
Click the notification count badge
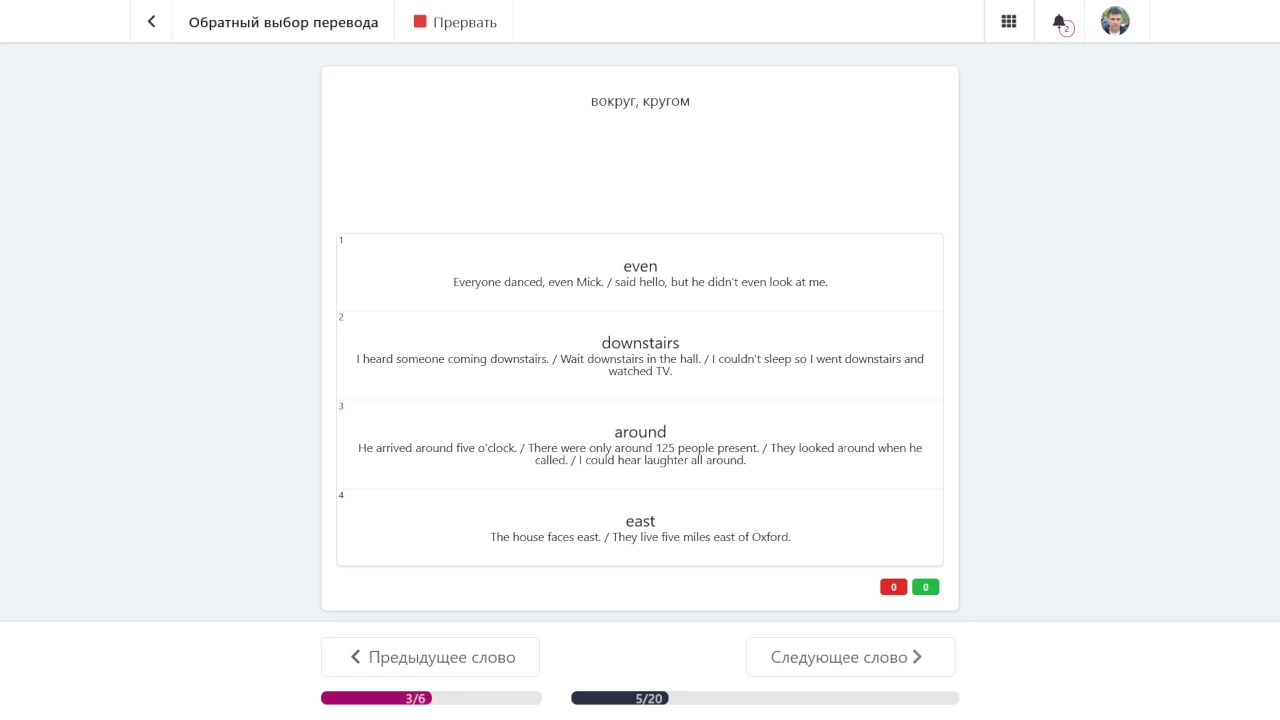coord(1067,29)
